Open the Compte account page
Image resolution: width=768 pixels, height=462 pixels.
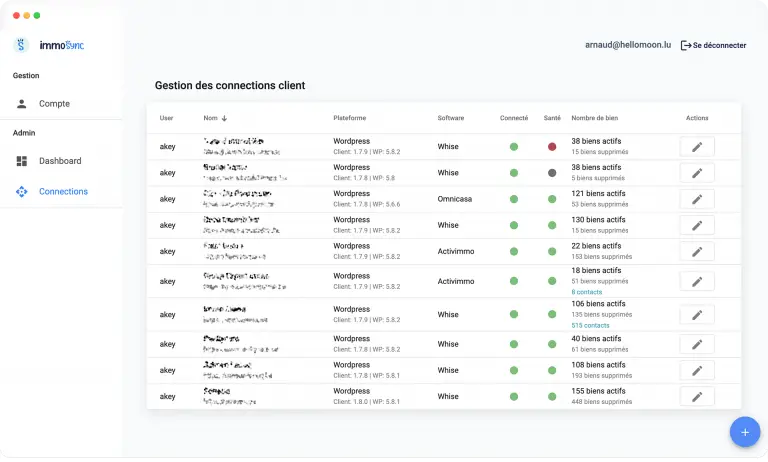click(x=54, y=104)
